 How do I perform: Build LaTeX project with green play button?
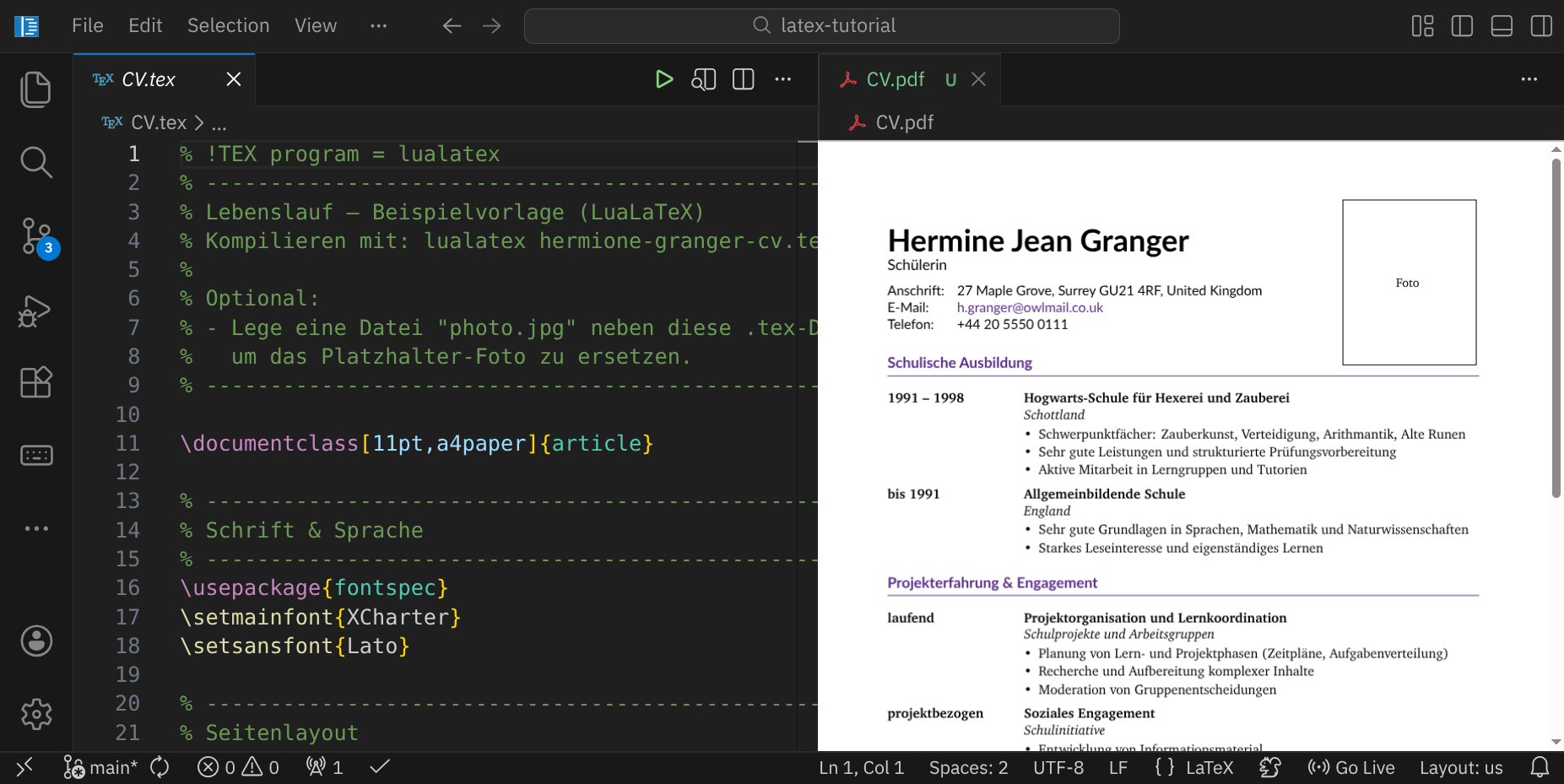point(663,79)
